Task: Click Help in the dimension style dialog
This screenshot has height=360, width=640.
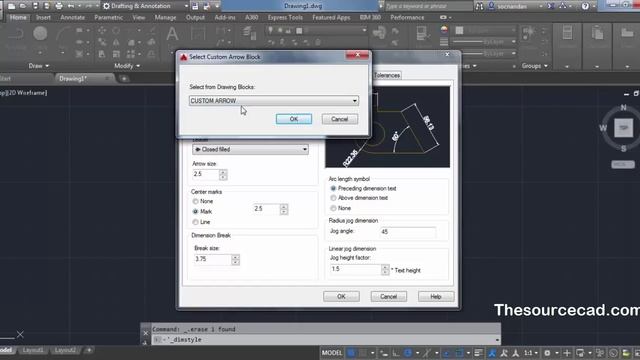Action: coord(436,296)
